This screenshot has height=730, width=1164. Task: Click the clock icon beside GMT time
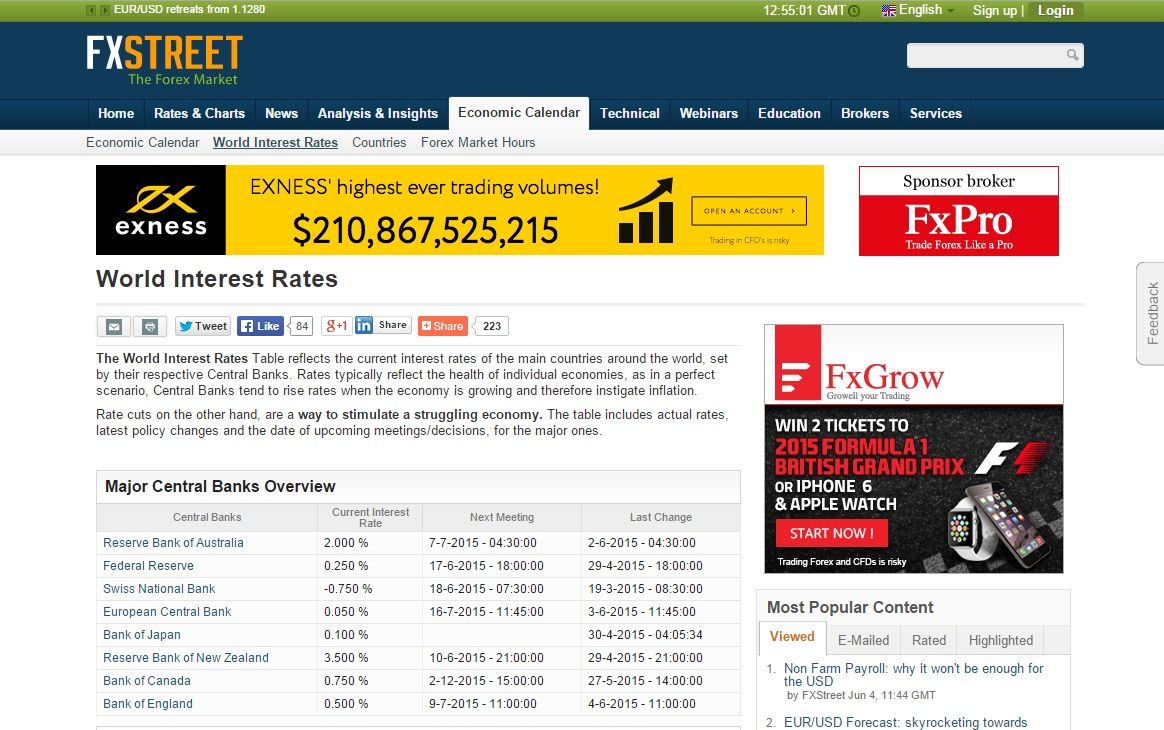click(x=854, y=10)
